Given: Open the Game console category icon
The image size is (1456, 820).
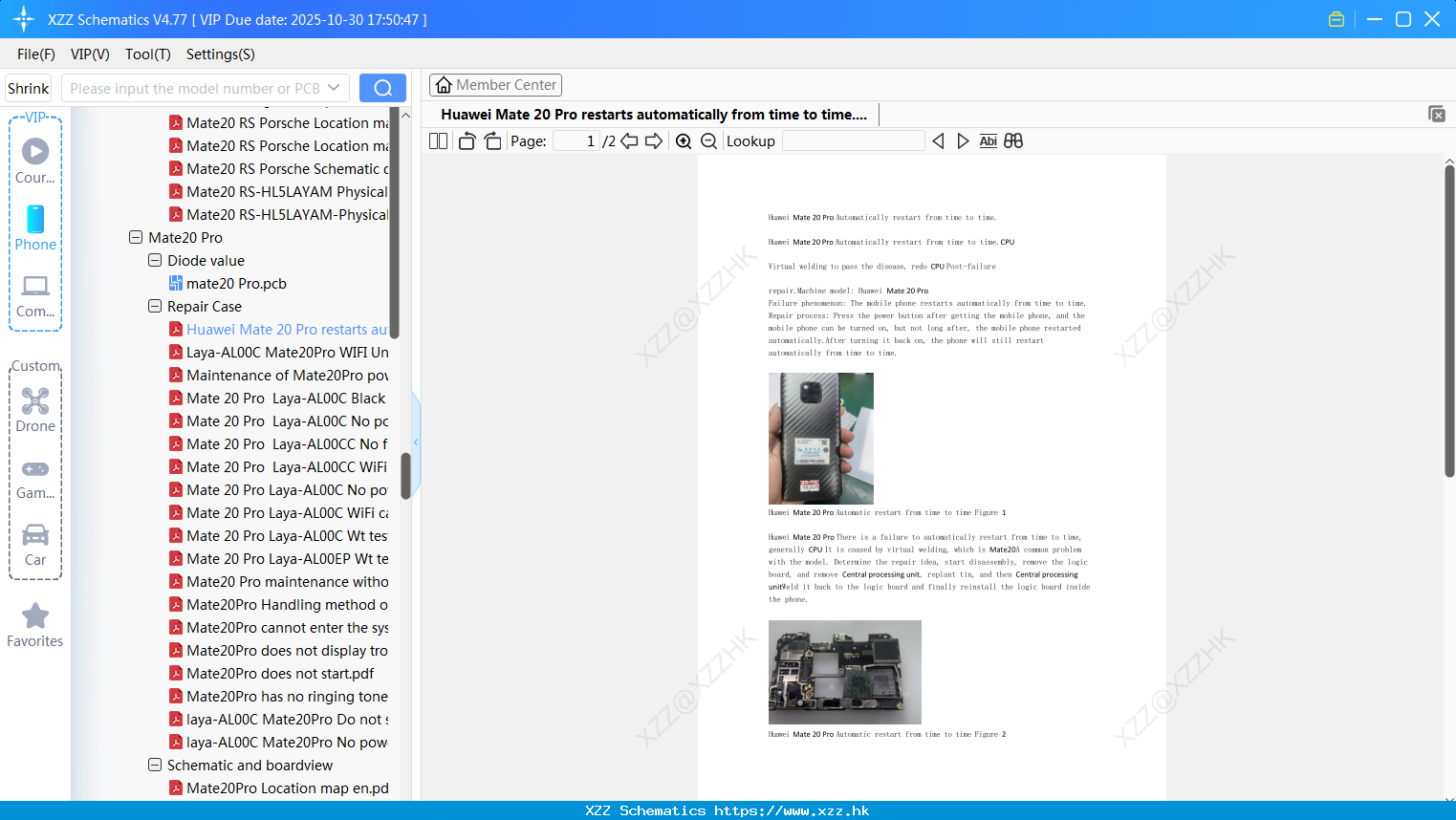Looking at the screenshot, I should (35, 469).
